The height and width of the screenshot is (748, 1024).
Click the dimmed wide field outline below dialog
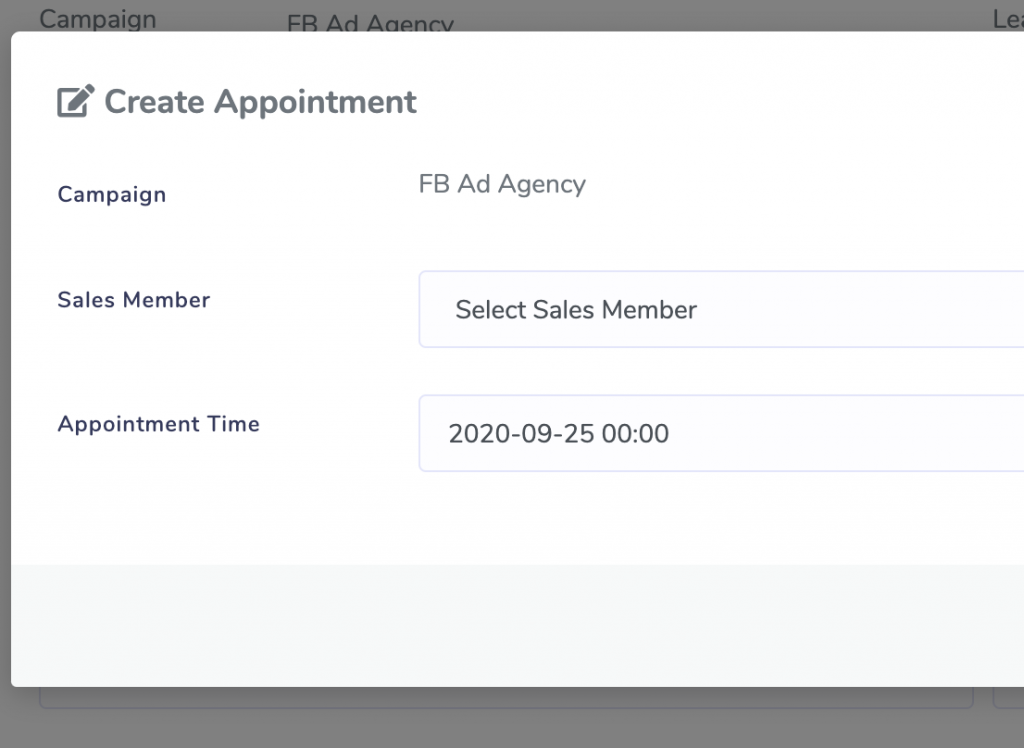[500, 699]
